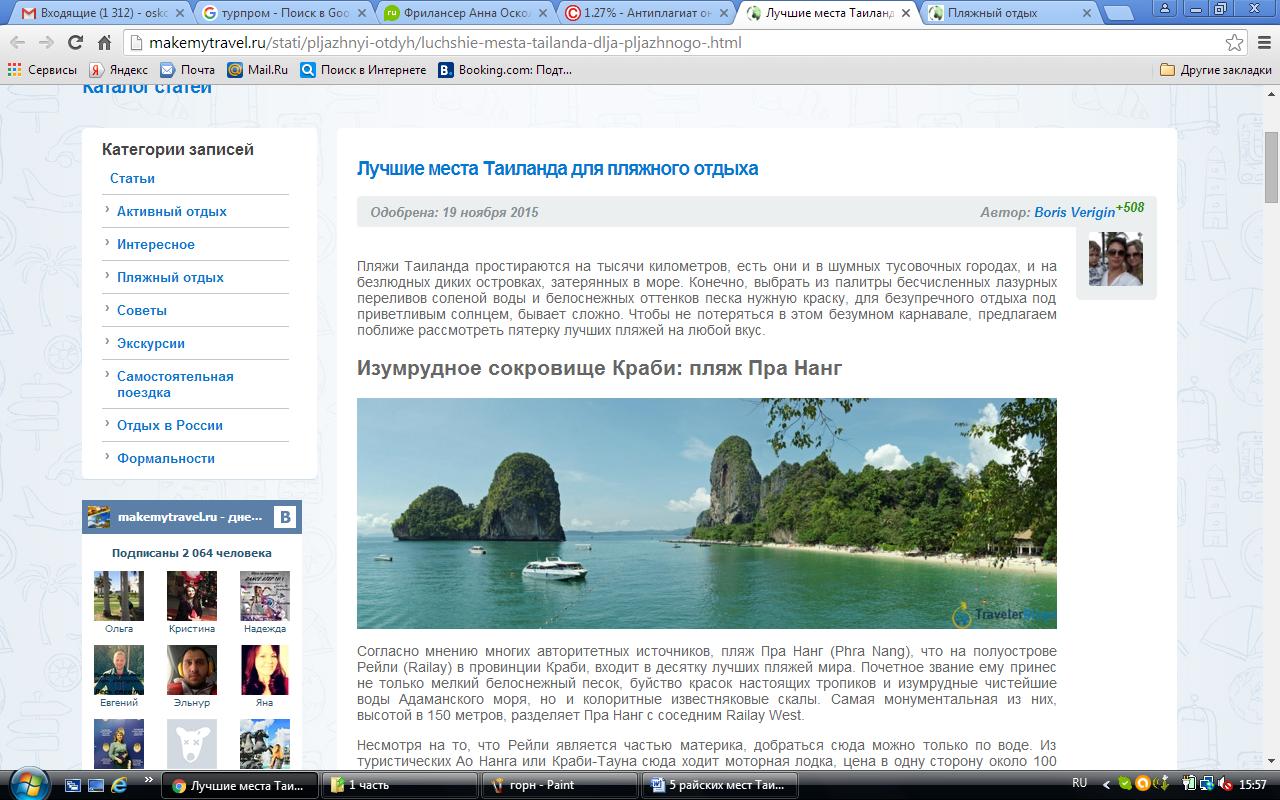This screenshot has height=800, width=1280.
Task: Click the makemytravel.ru VK group avatar
Action: pos(99,517)
